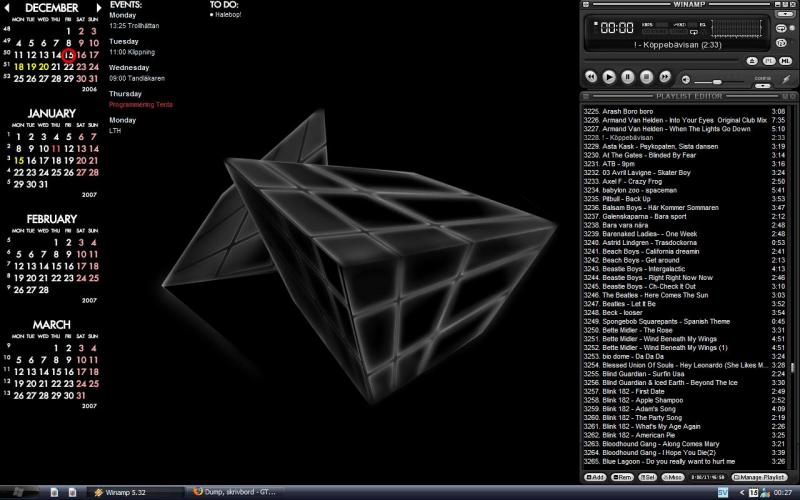This screenshot has height=500, width=800.
Task: Start playback with Winamp's play button
Action: [x=609, y=77]
